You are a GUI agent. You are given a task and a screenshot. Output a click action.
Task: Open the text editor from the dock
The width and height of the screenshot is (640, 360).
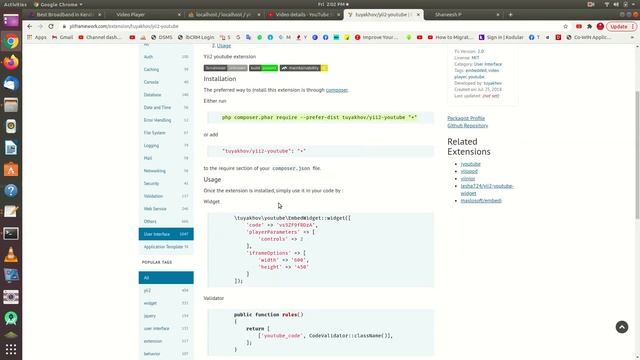tap(11, 211)
